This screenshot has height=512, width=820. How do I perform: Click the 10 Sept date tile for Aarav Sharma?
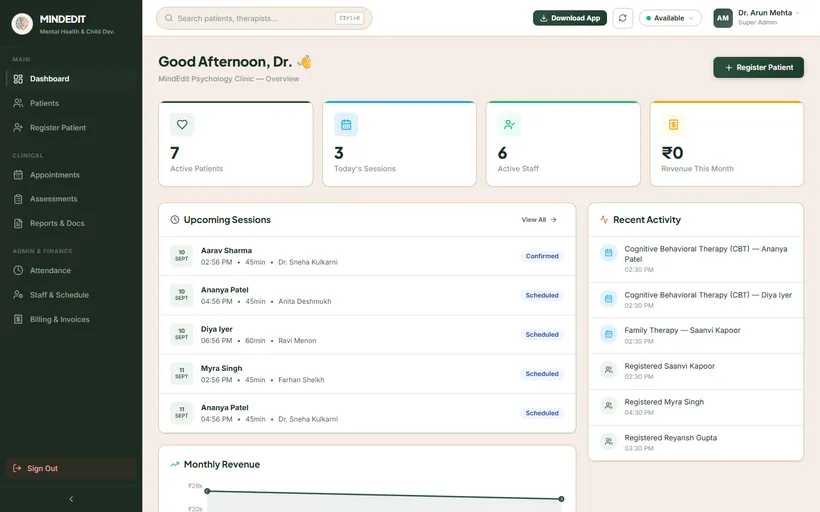[x=181, y=256]
